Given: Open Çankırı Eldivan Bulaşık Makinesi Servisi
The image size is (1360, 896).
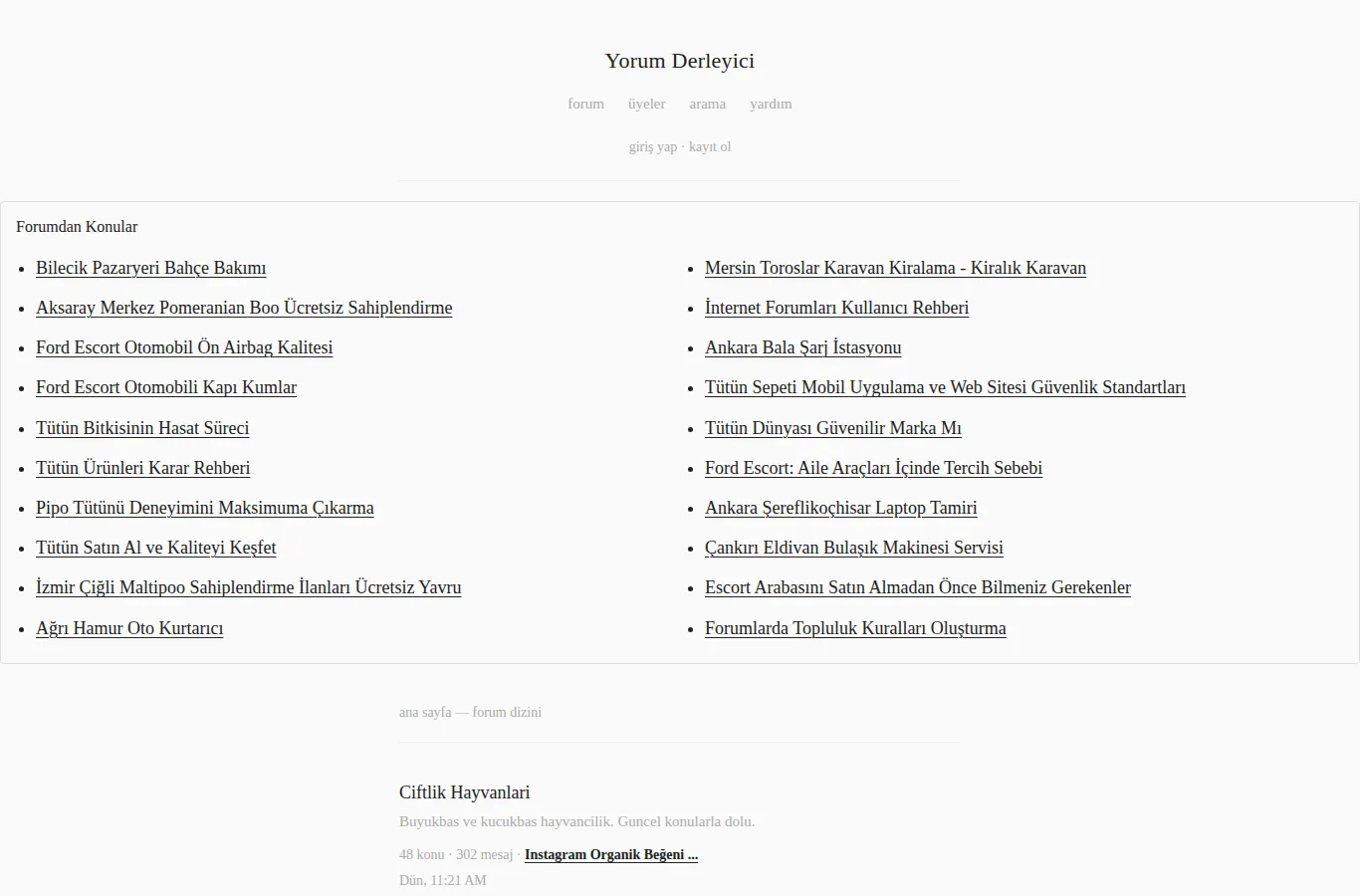Looking at the screenshot, I should pos(854,548).
